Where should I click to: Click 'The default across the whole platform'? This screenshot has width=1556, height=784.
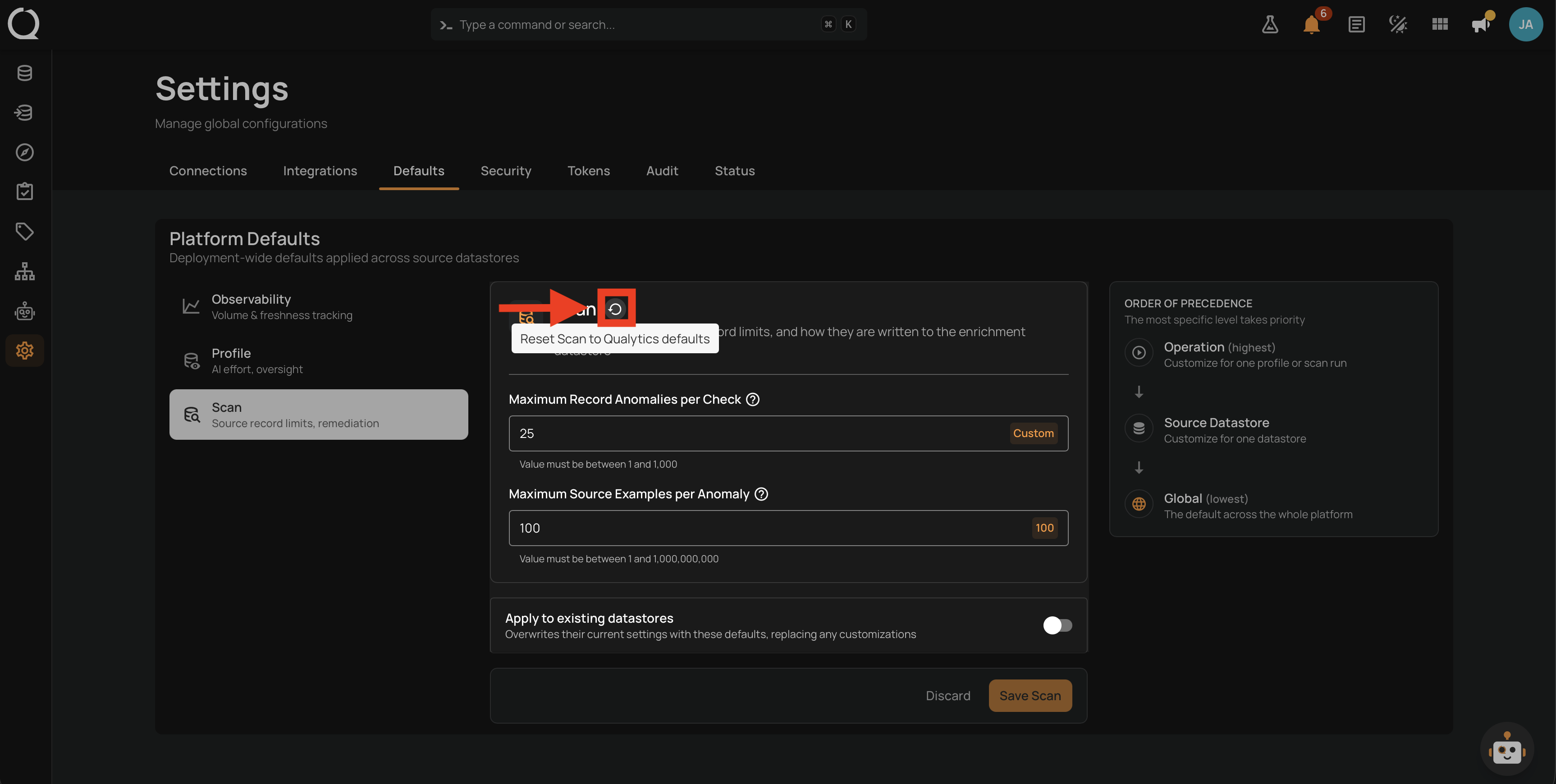(1258, 514)
